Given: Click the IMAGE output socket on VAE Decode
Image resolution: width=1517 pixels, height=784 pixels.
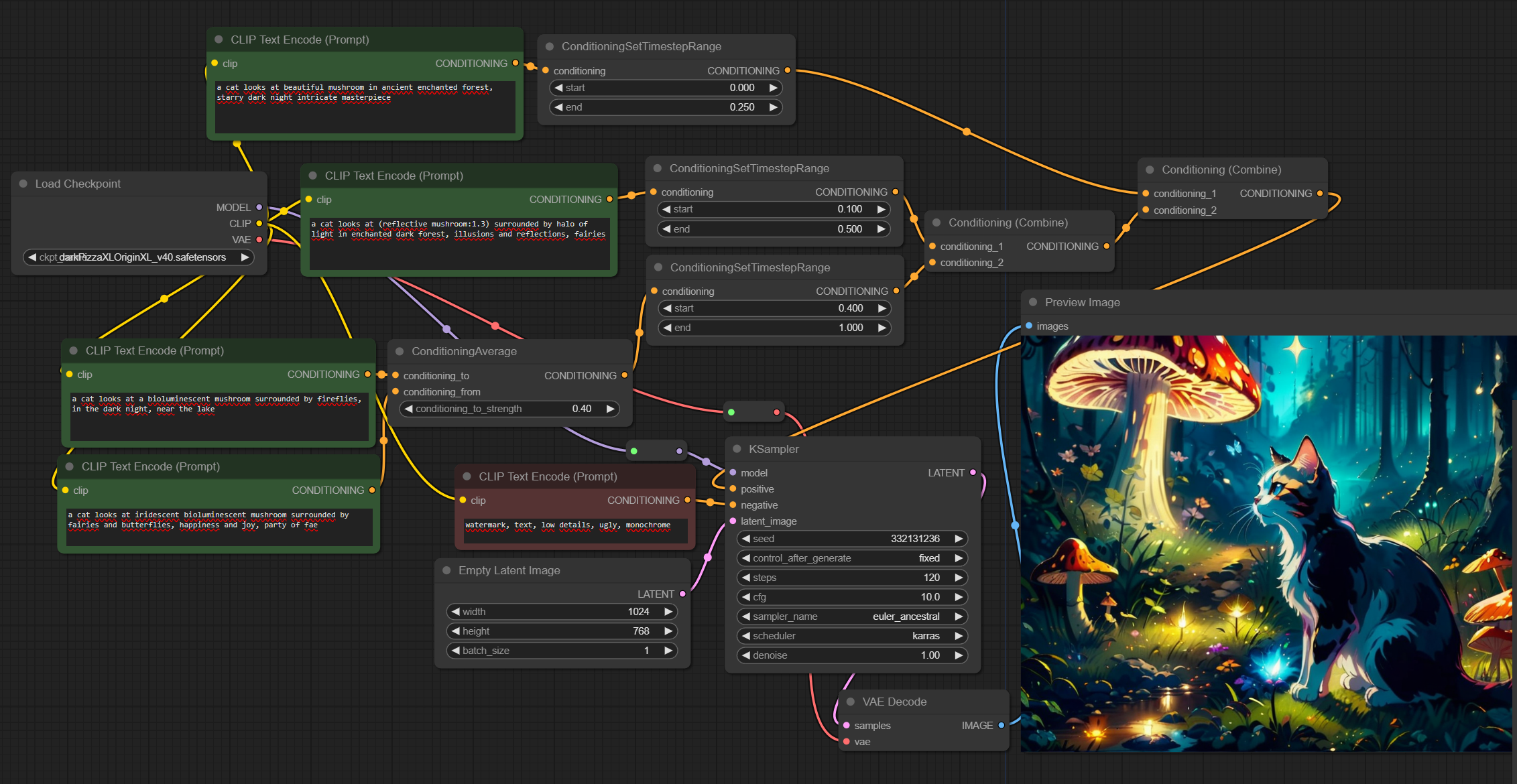Looking at the screenshot, I should [1001, 725].
